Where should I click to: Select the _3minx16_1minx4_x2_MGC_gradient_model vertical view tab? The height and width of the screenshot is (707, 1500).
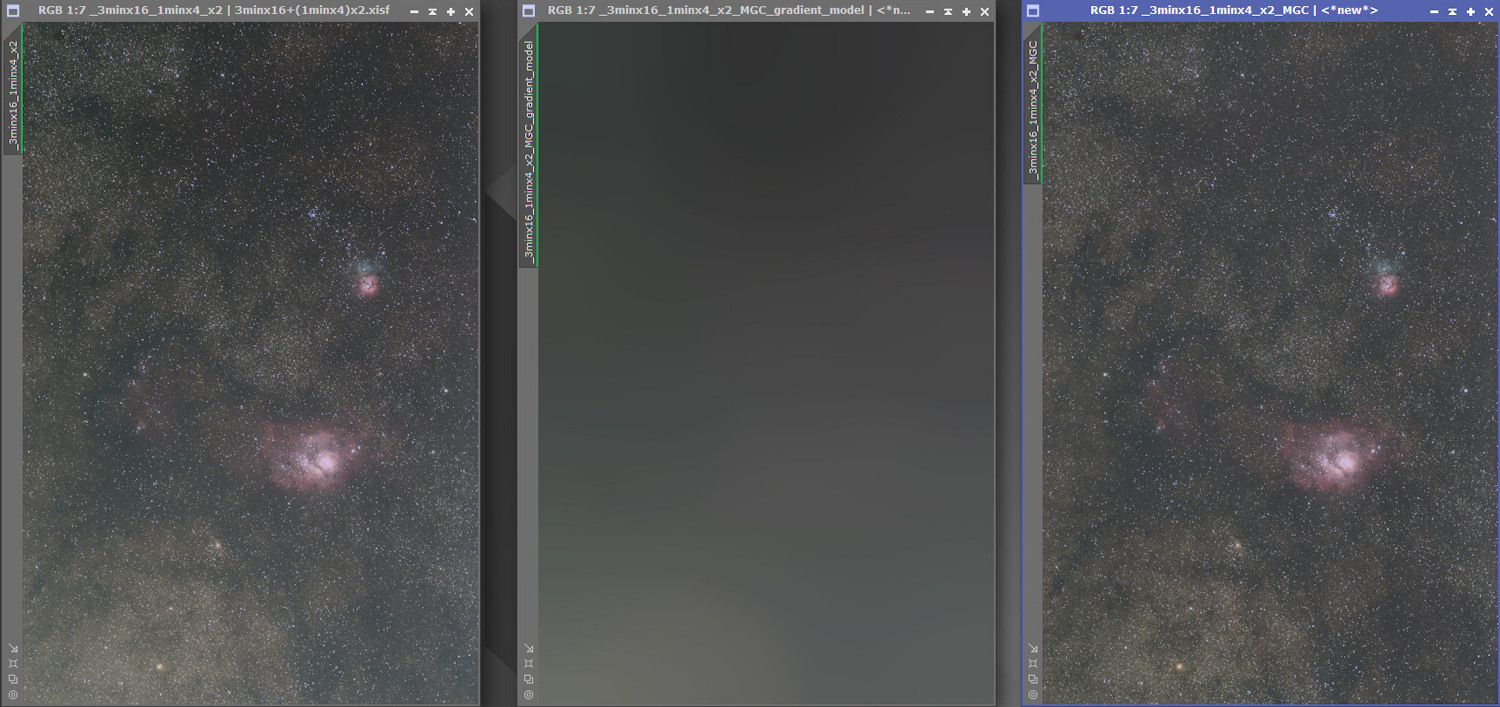tap(528, 146)
